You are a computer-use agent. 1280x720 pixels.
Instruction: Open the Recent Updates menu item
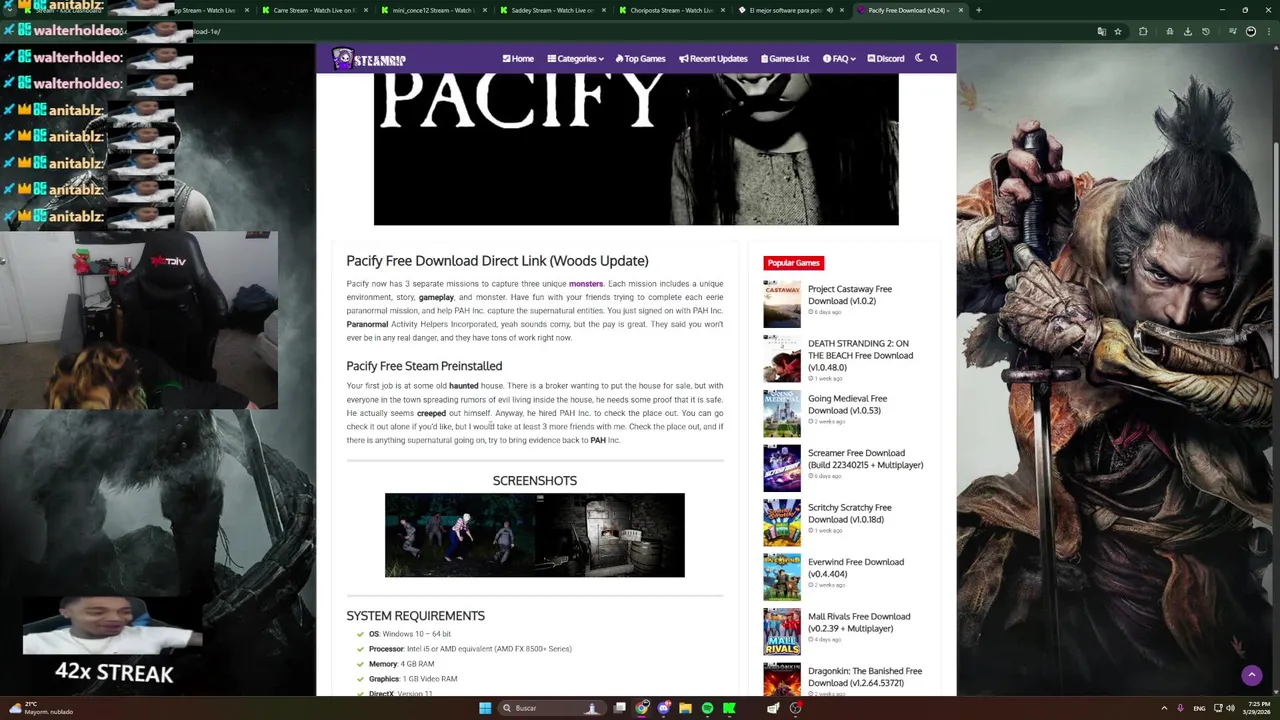(713, 59)
